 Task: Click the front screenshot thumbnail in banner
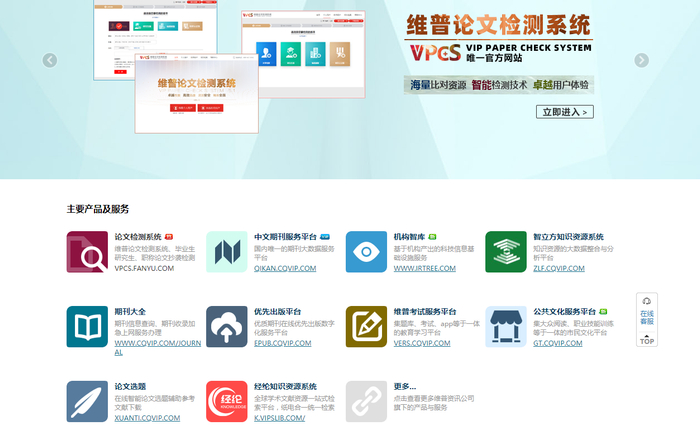197,93
